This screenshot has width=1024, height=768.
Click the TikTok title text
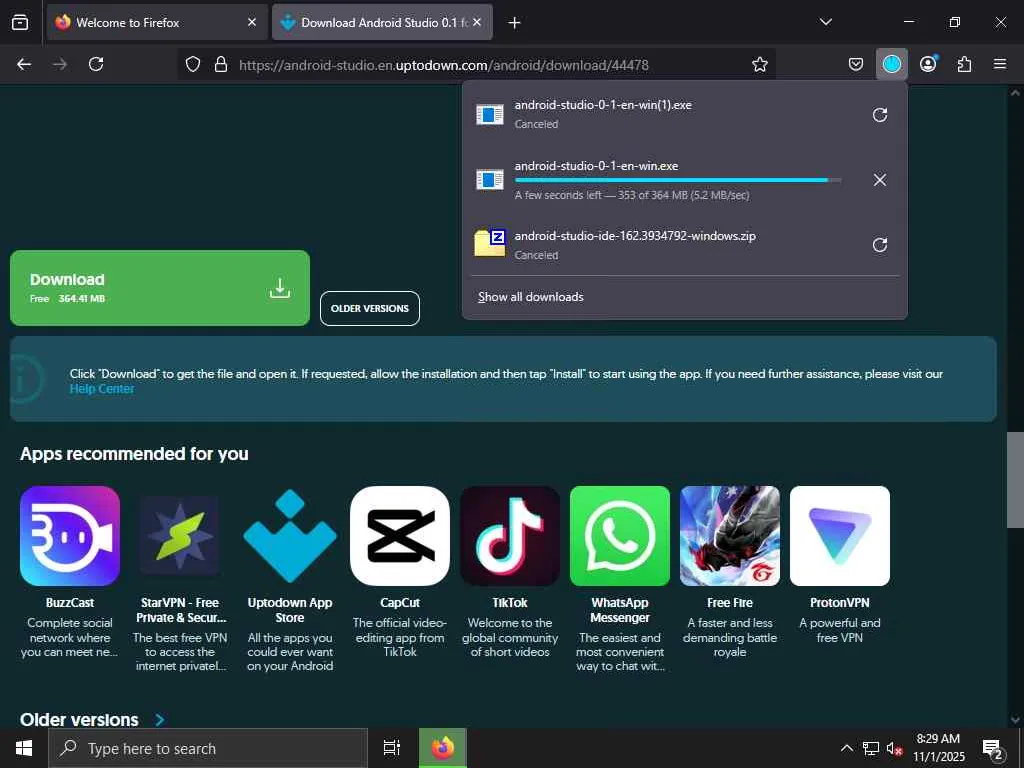(x=510, y=603)
